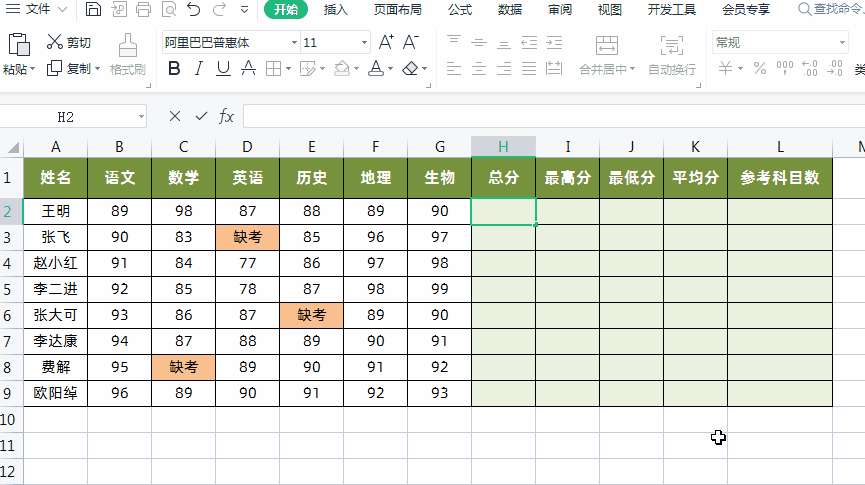The width and height of the screenshot is (865, 485).
Task: Increase font size with A+ icon
Action: pos(386,42)
